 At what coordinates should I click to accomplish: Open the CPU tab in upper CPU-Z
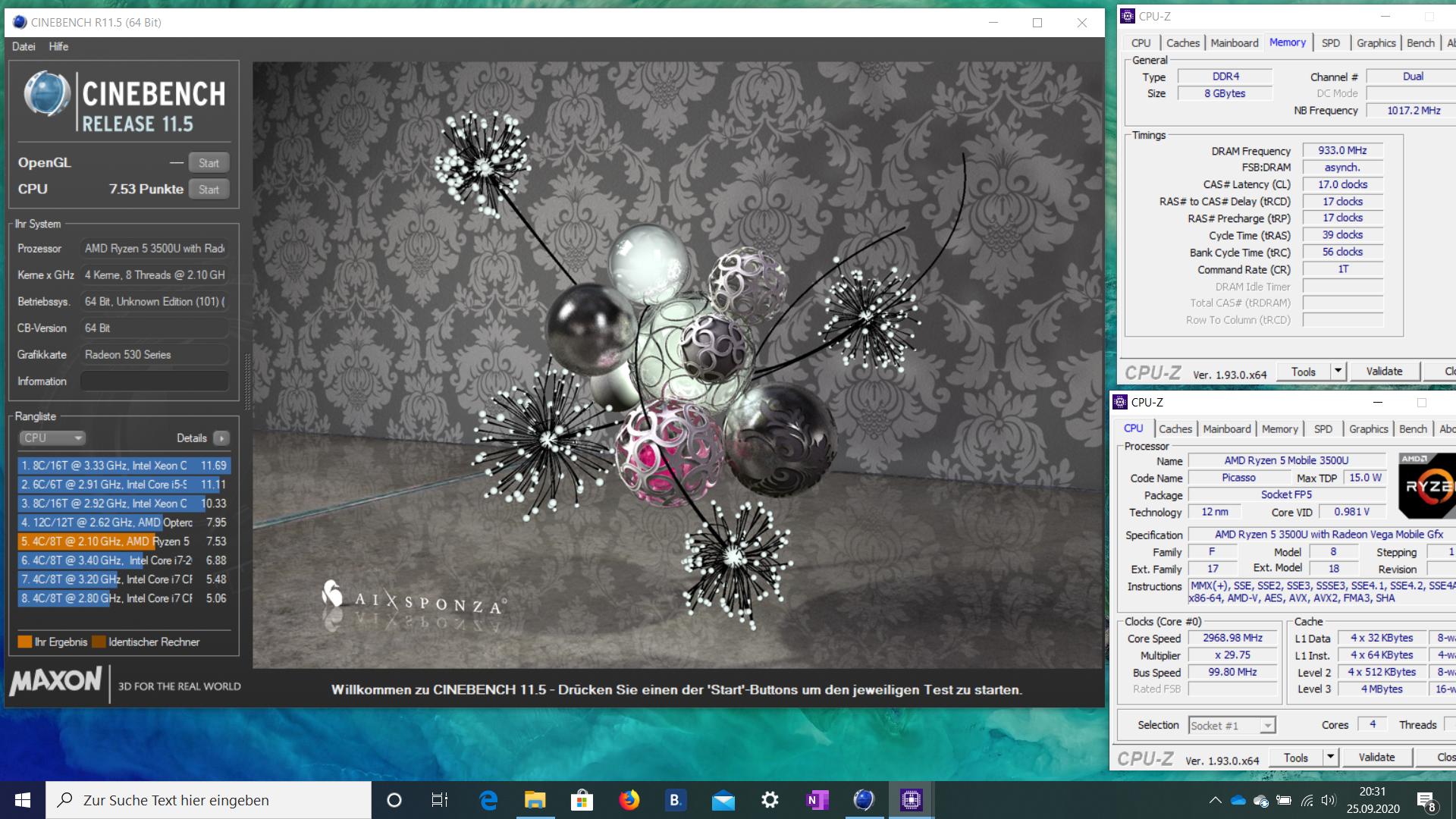(1141, 42)
